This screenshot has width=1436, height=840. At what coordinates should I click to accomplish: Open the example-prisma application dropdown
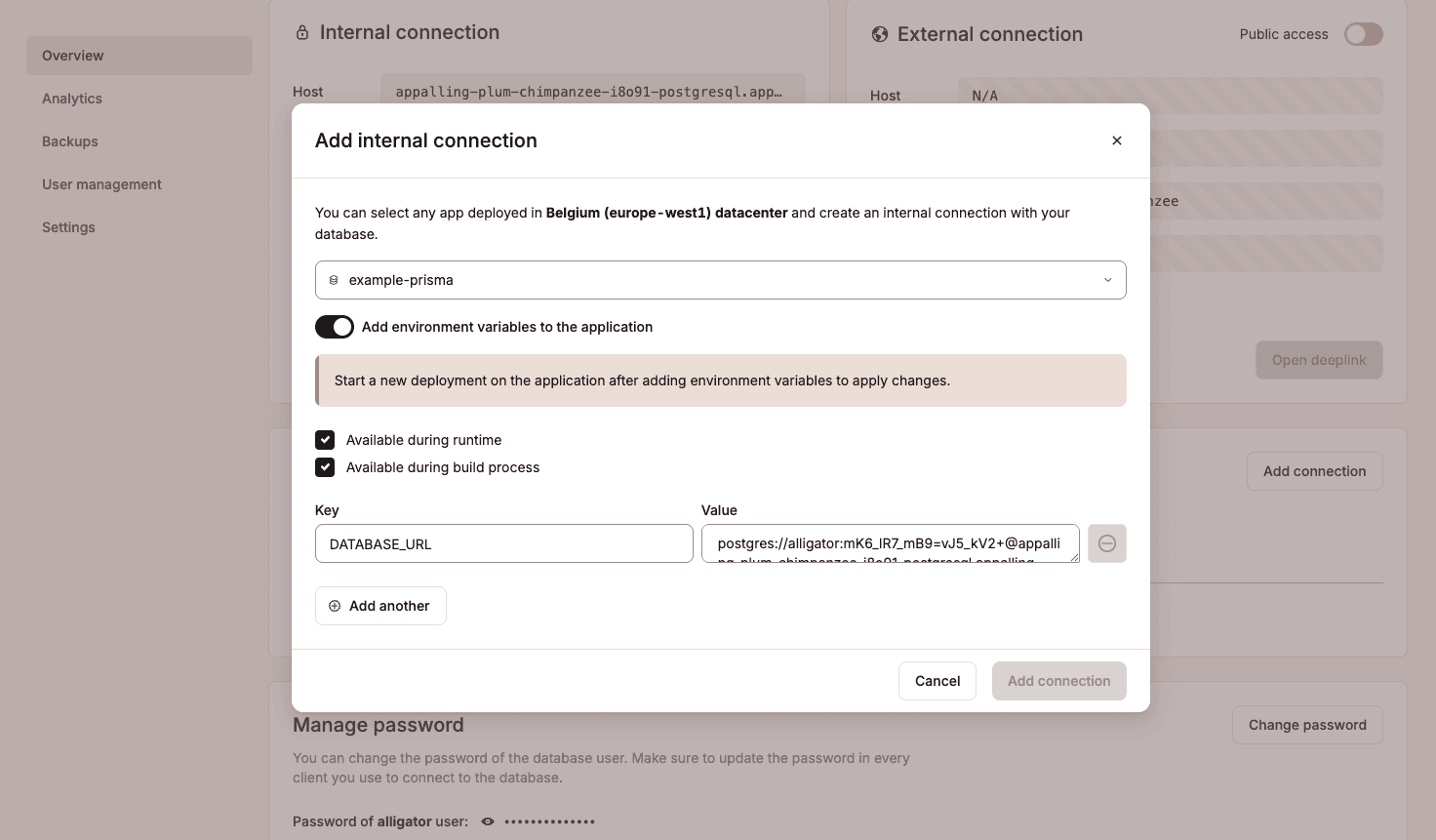point(720,280)
